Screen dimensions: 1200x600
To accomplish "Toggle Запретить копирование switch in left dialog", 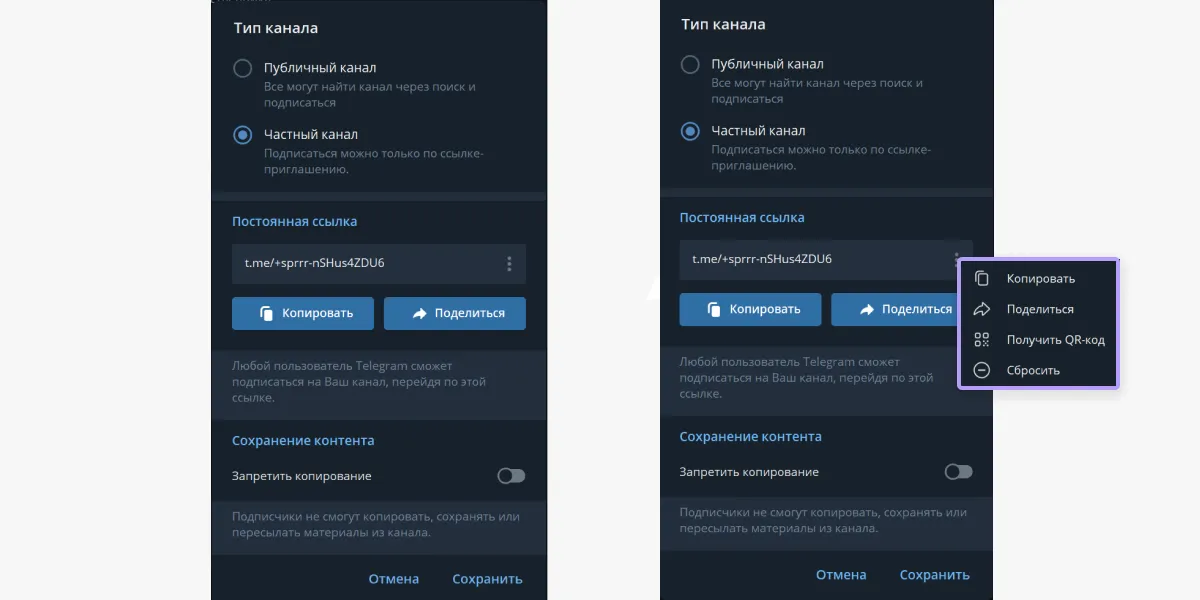I will pyautogui.click(x=511, y=476).
